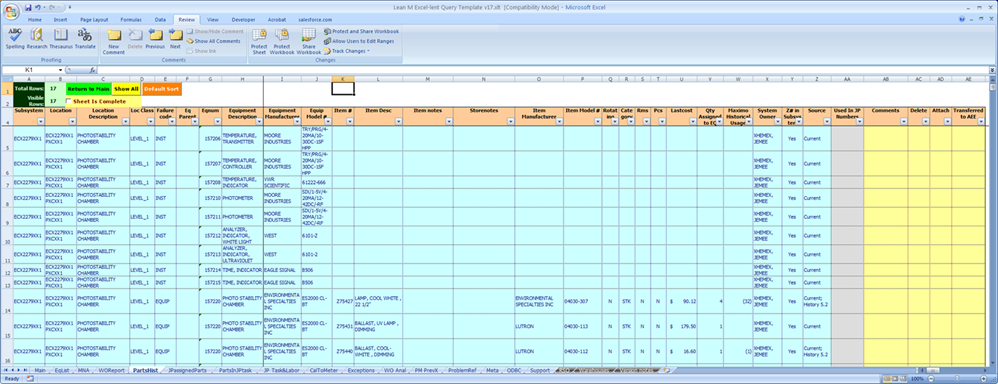Select the Item # Z75427 cell
The width and height of the screenshot is (998, 384).
(344, 301)
